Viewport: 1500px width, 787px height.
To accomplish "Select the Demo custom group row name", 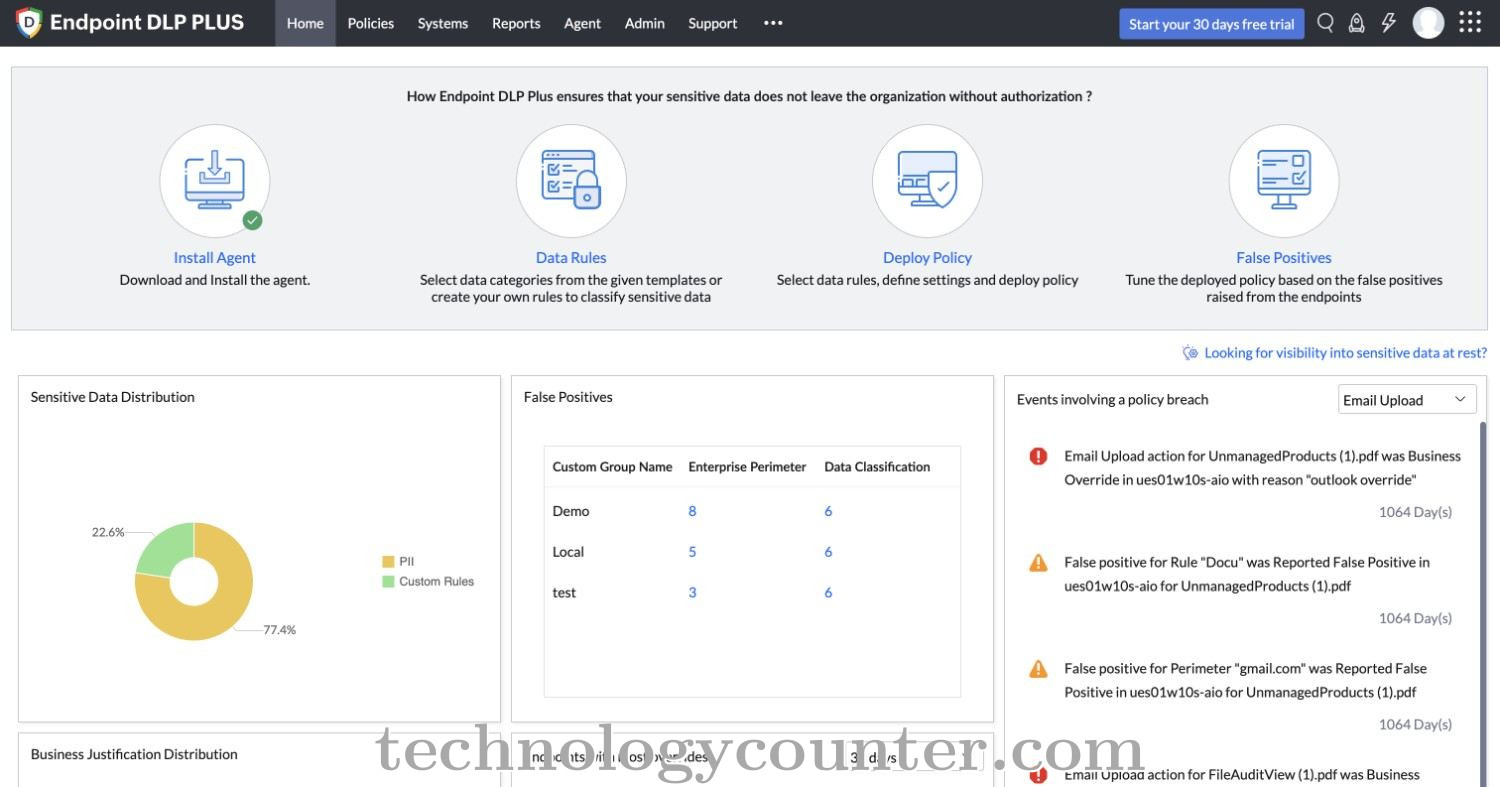I will [571, 511].
